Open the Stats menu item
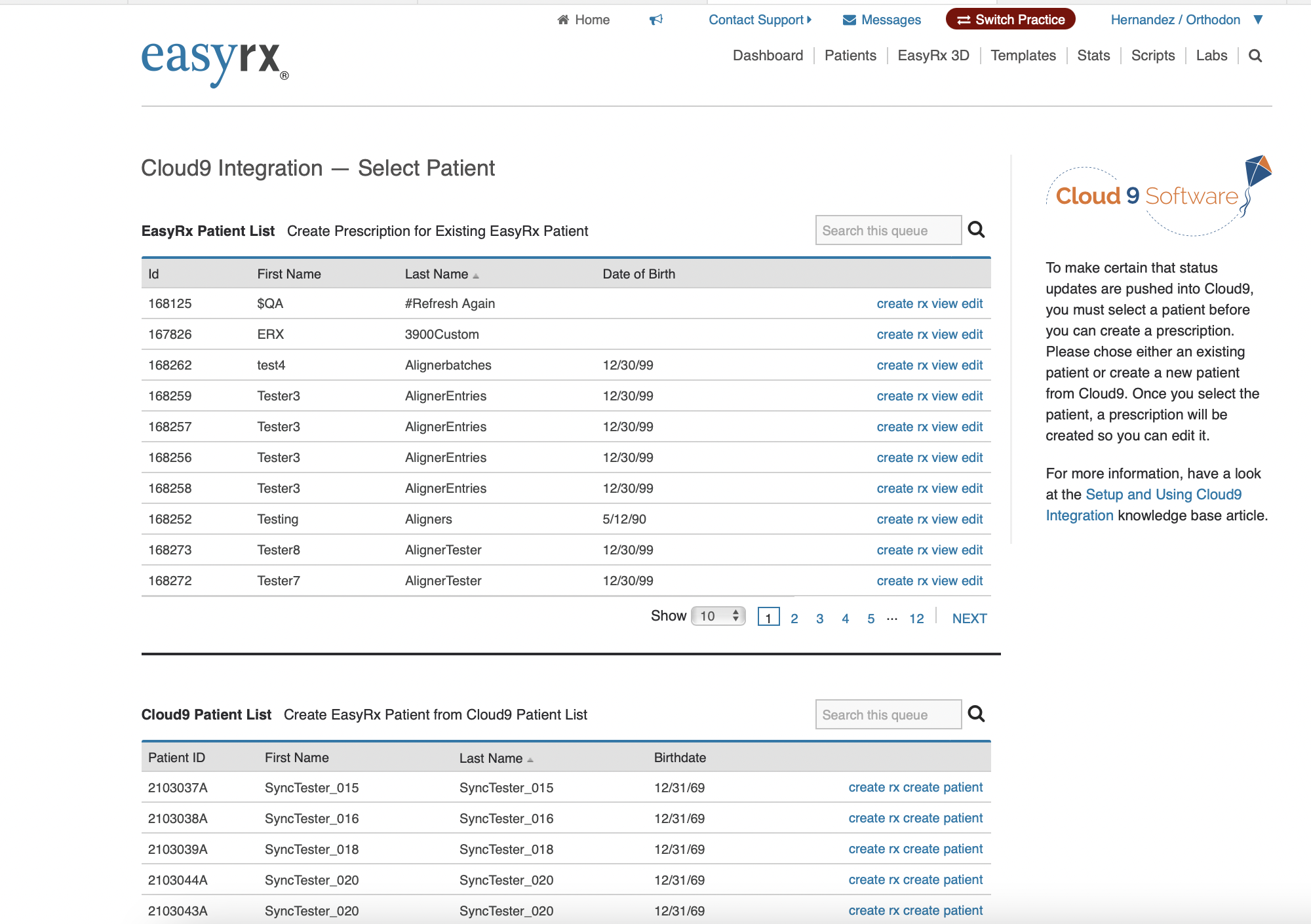Viewport: 1311px width, 924px height. pyautogui.click(x=1093, y=56)
